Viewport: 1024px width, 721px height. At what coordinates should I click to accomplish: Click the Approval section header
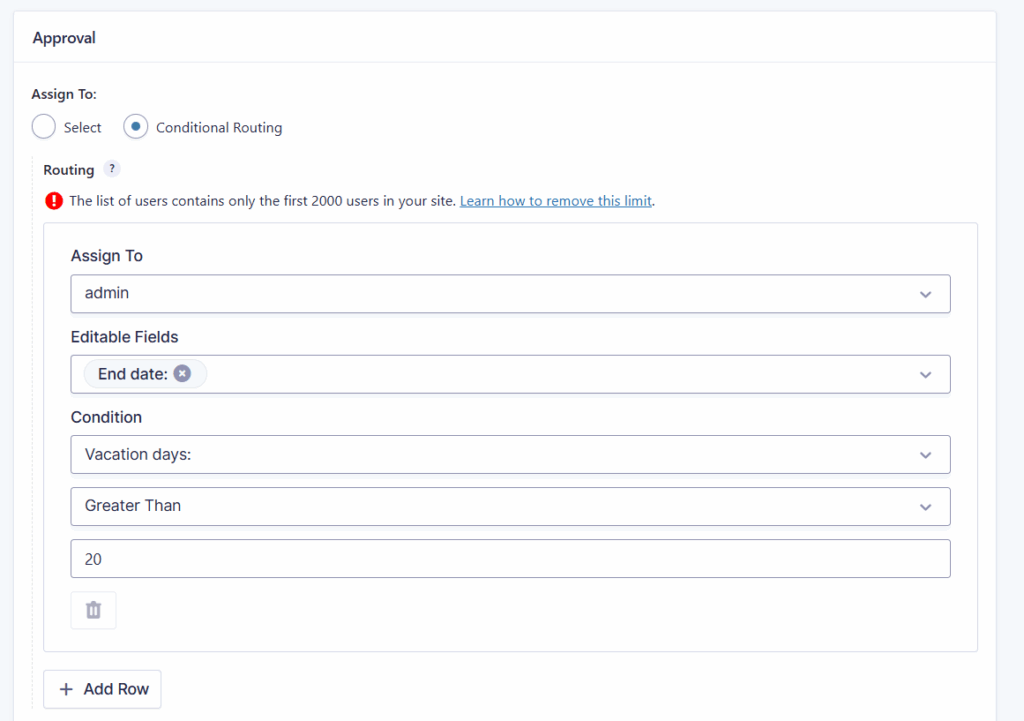pos(64,38)
